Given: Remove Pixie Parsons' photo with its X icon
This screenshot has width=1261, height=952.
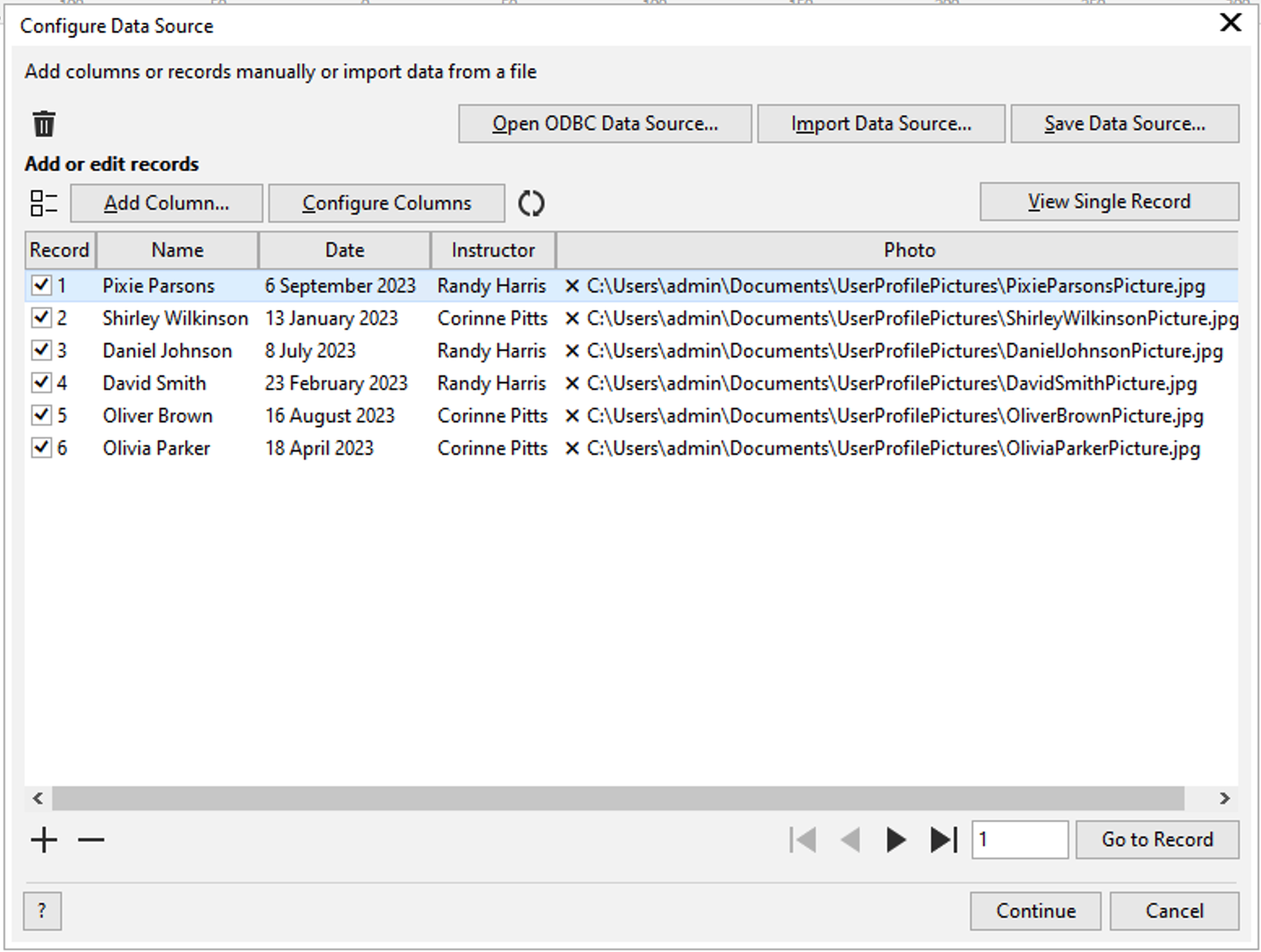Looking at the screenshot, I should coord(574,285).
